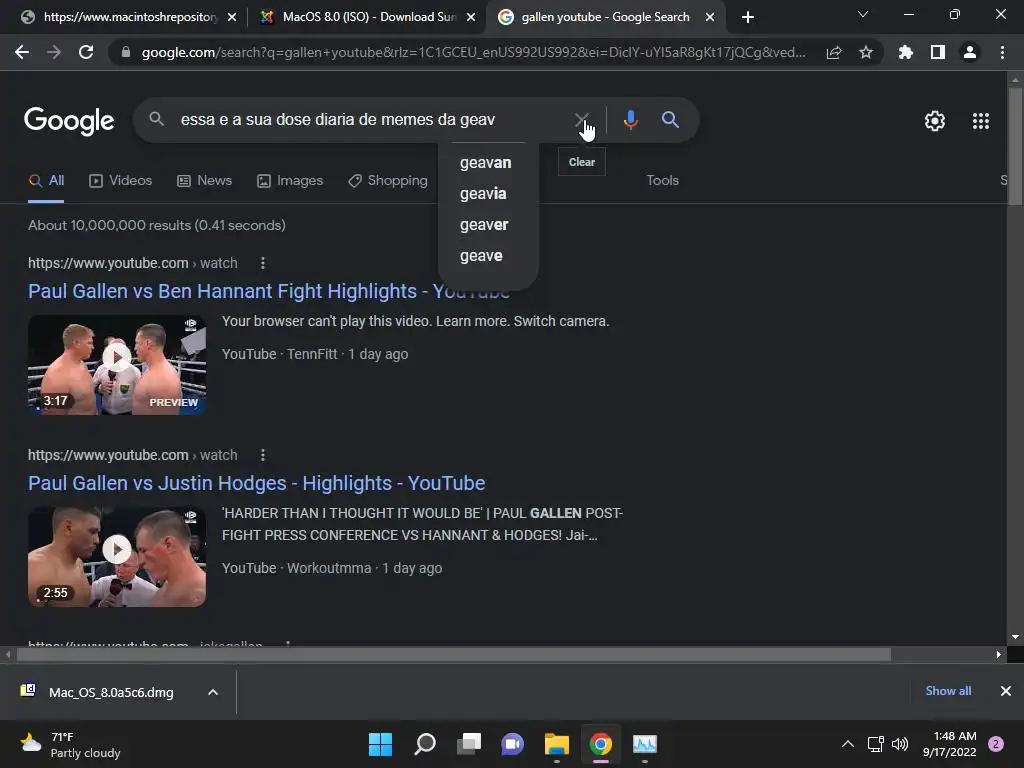Open Paul Gallen vs Justin Hodges link

[x=257, y=483]
